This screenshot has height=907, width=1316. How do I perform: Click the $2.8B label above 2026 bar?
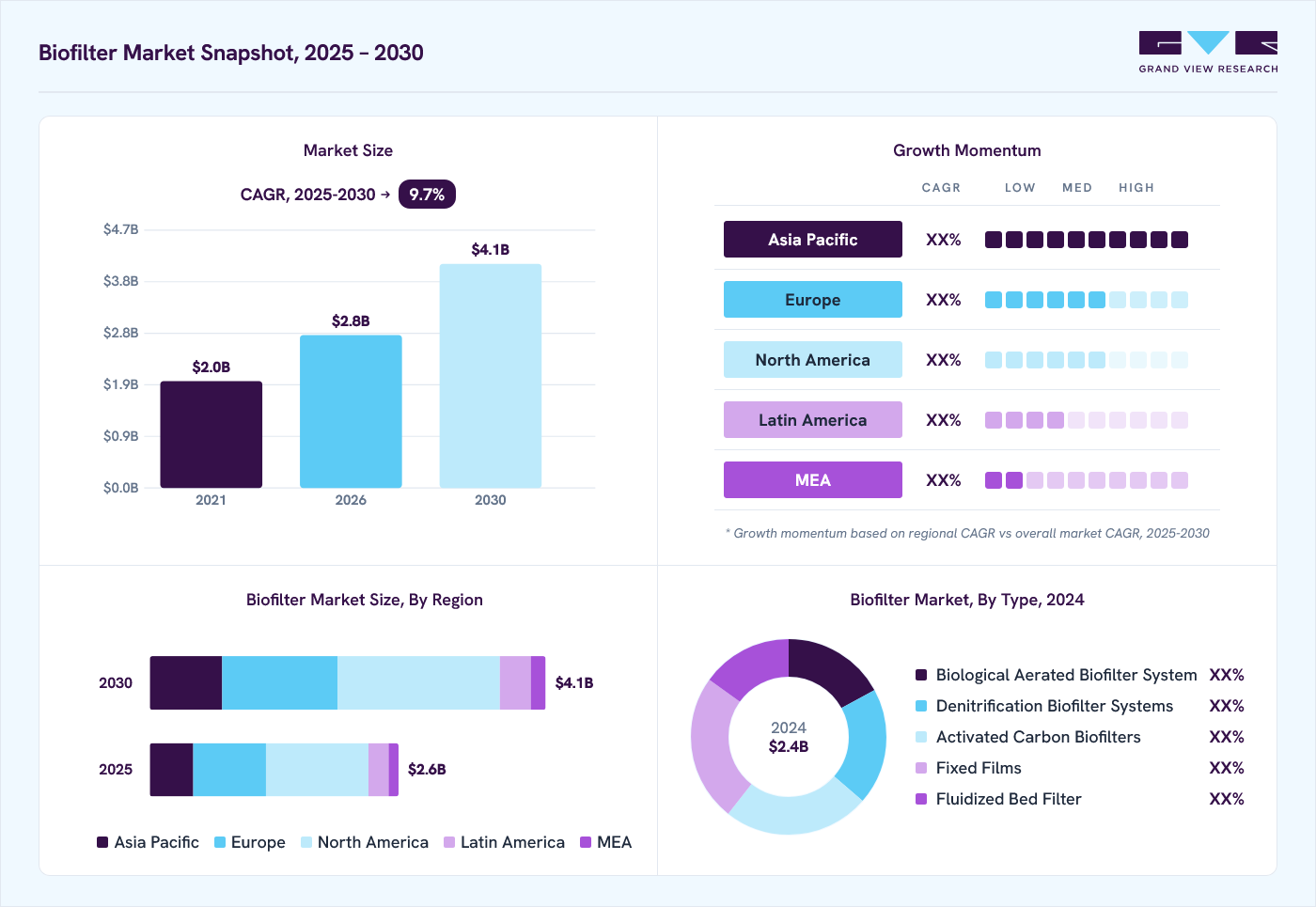pos(351,321)
